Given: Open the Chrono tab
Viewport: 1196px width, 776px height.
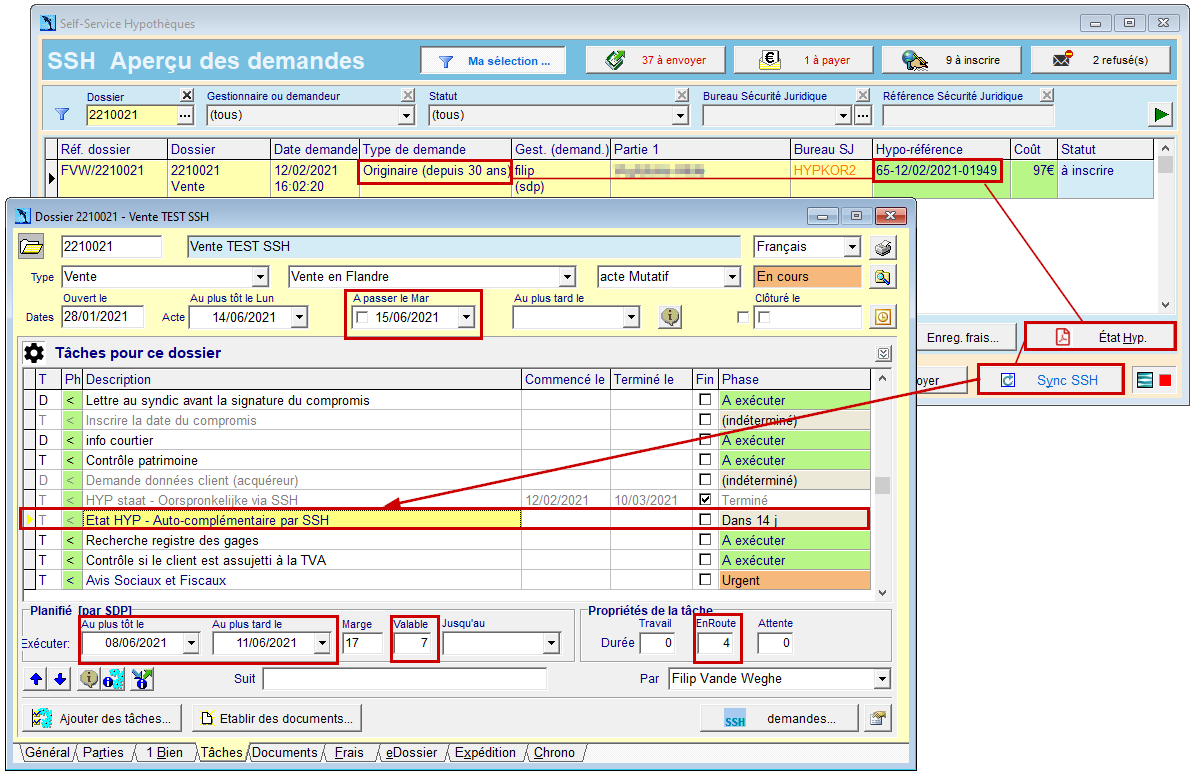Looking at the screenshot, I should coord(554,752).
